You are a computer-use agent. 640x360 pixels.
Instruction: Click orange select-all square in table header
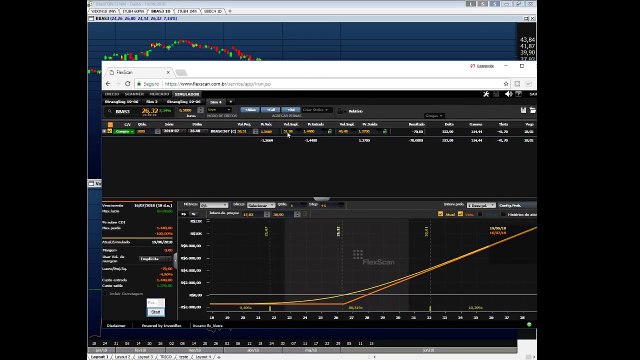pos(110,124)
